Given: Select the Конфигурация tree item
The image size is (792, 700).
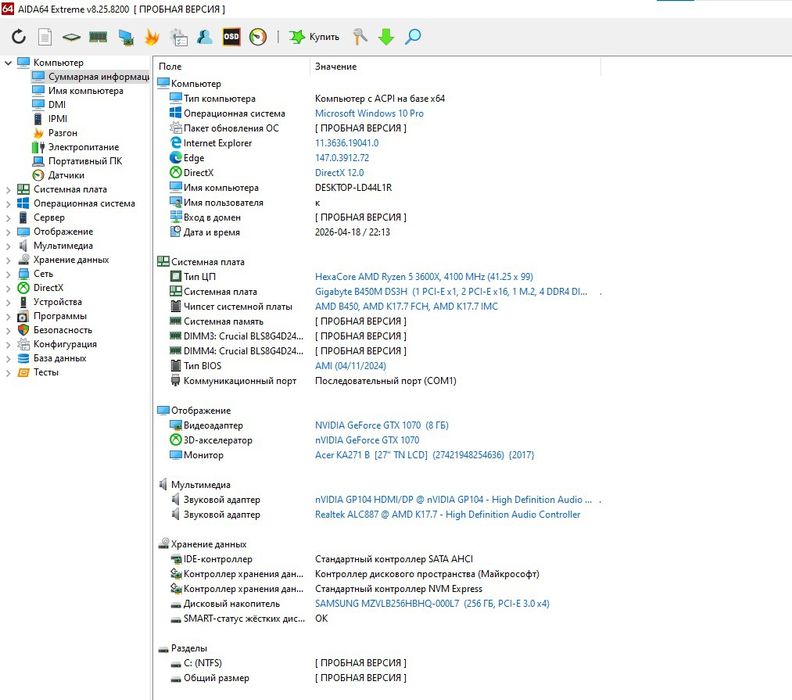Looking at the screenshot, I should point(57,344).
